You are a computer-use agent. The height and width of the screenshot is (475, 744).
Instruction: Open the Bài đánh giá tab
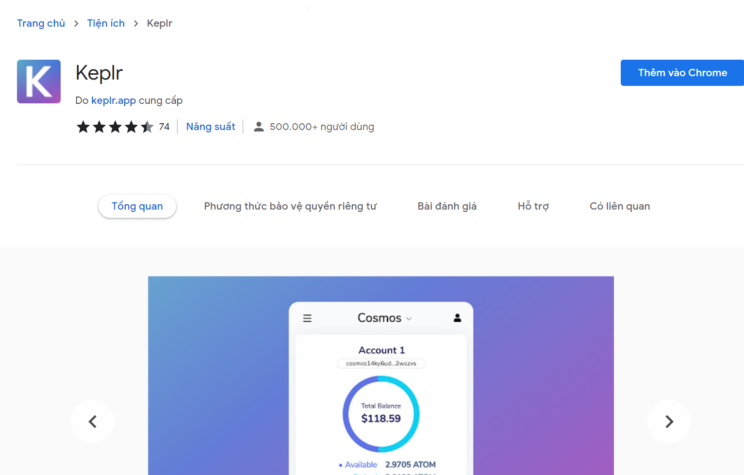coord(447,206)
